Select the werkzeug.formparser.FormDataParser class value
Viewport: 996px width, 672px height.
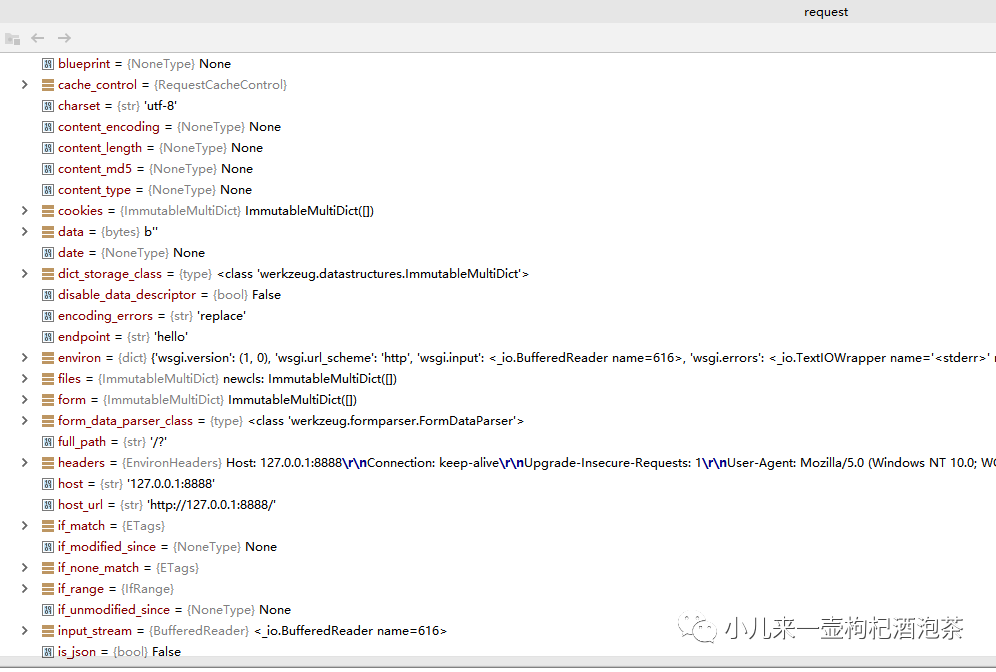tap(386, 420)
